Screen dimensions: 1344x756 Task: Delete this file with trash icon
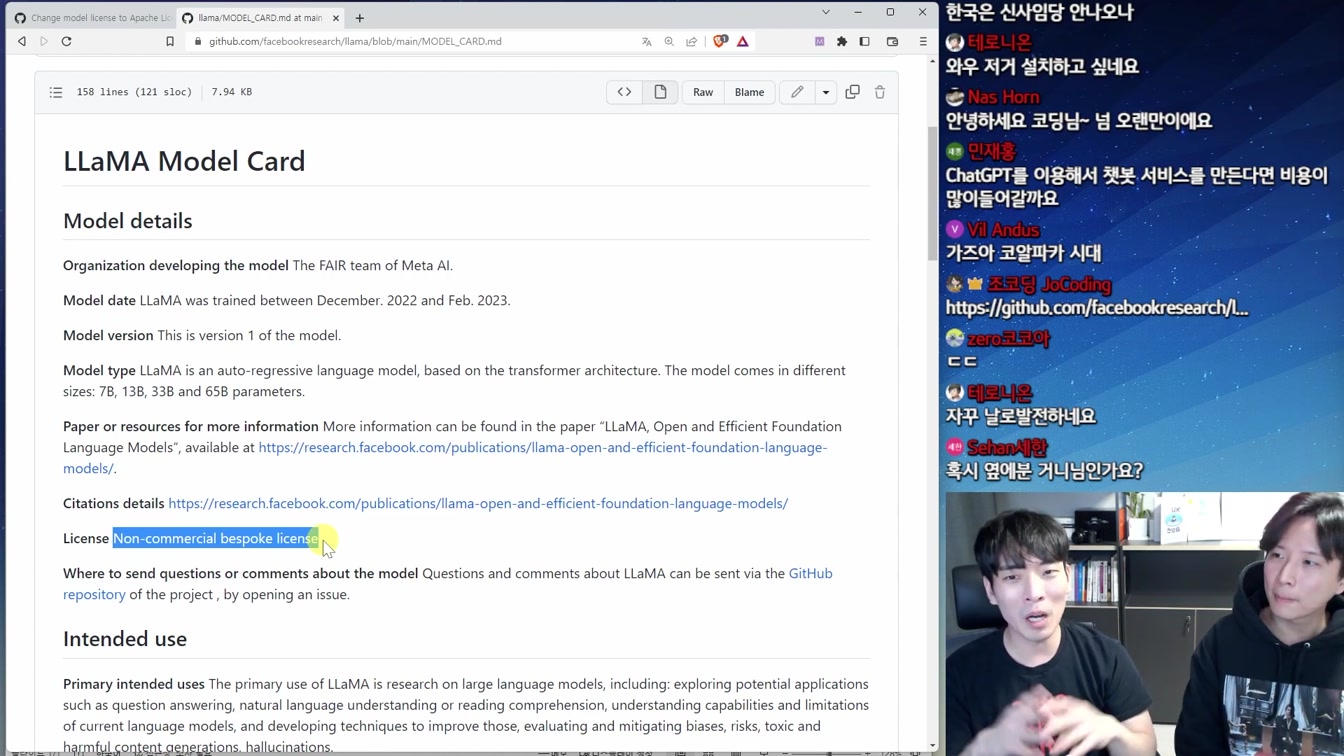880,92
